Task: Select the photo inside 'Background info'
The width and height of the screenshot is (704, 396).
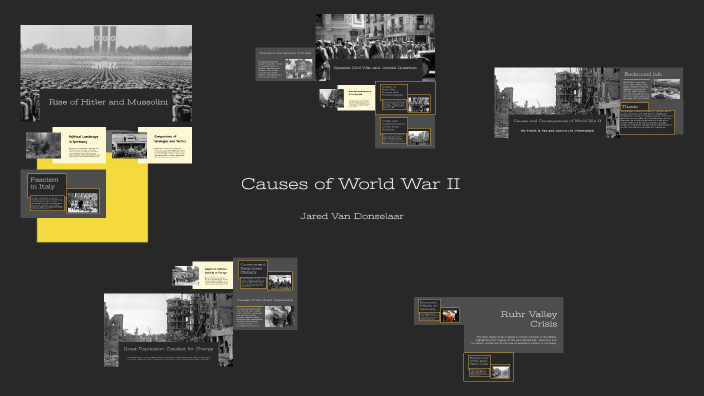Action: pyautogui.click(x=666, y=89)
